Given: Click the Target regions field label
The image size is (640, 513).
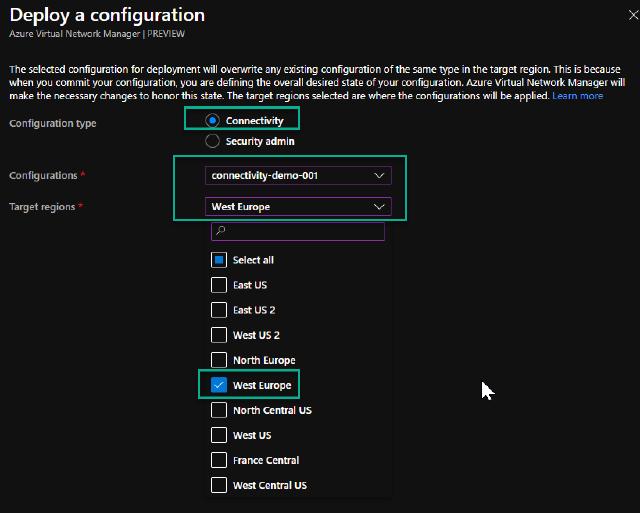Looking at the screenshot, I should [44, 206].
